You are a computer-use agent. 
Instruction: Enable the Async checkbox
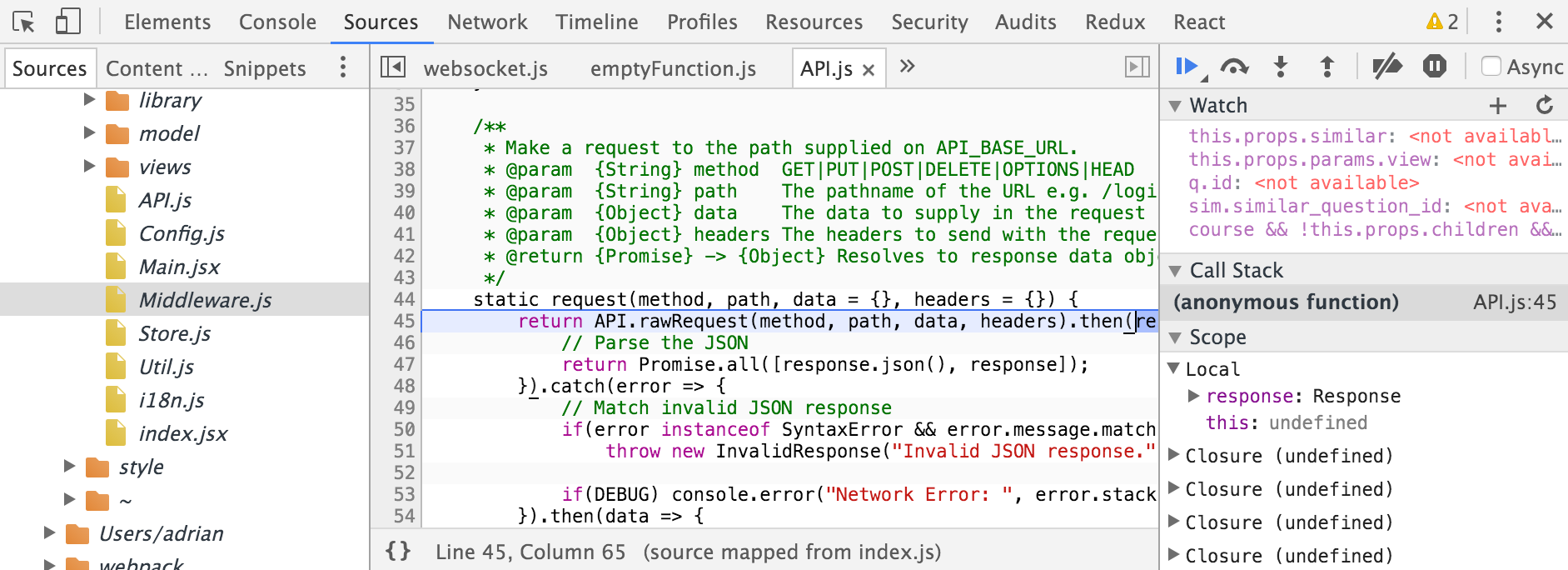(x=1491, y=67)
